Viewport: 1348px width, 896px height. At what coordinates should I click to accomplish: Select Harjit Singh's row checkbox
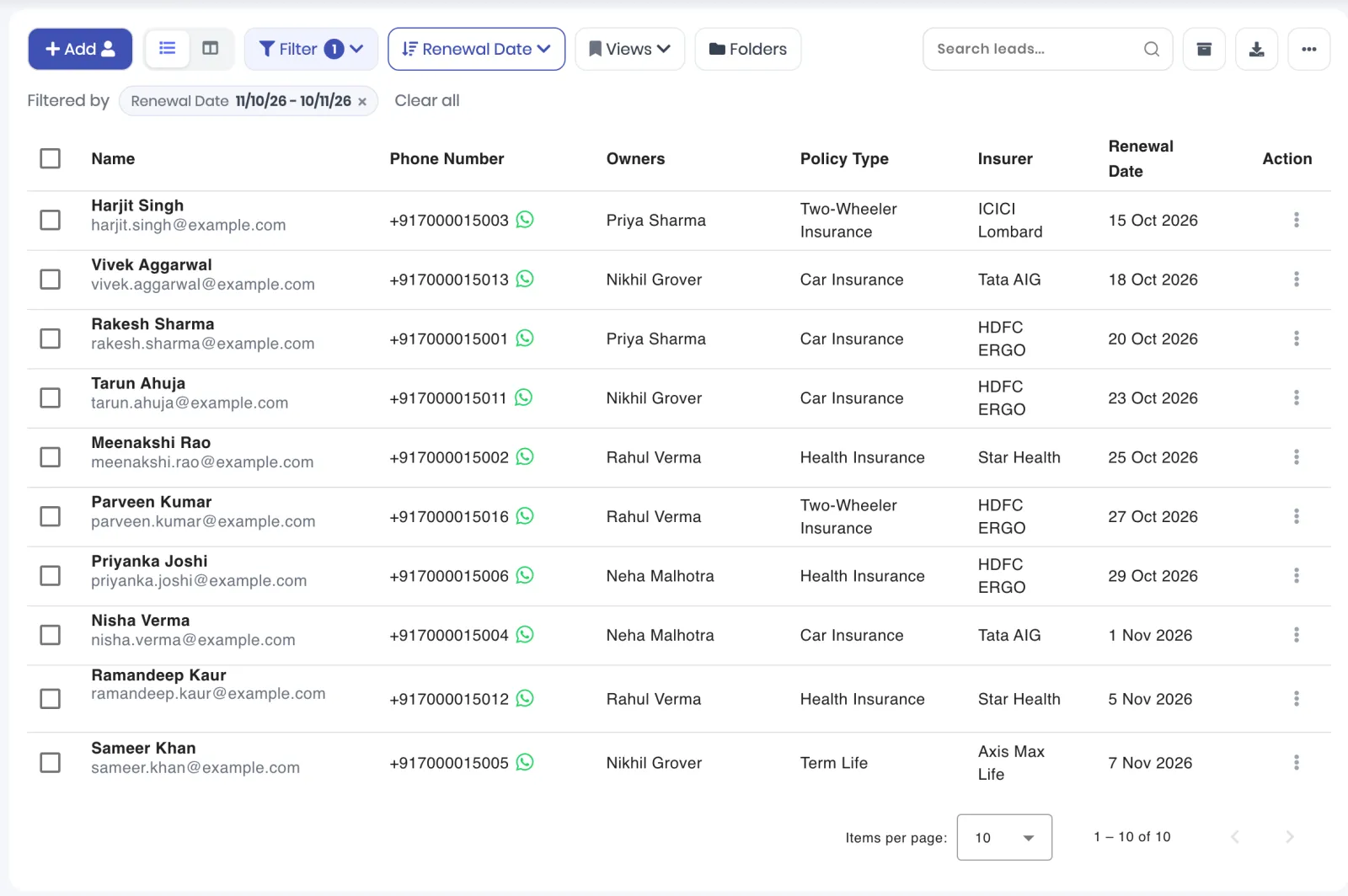point(51,220)
